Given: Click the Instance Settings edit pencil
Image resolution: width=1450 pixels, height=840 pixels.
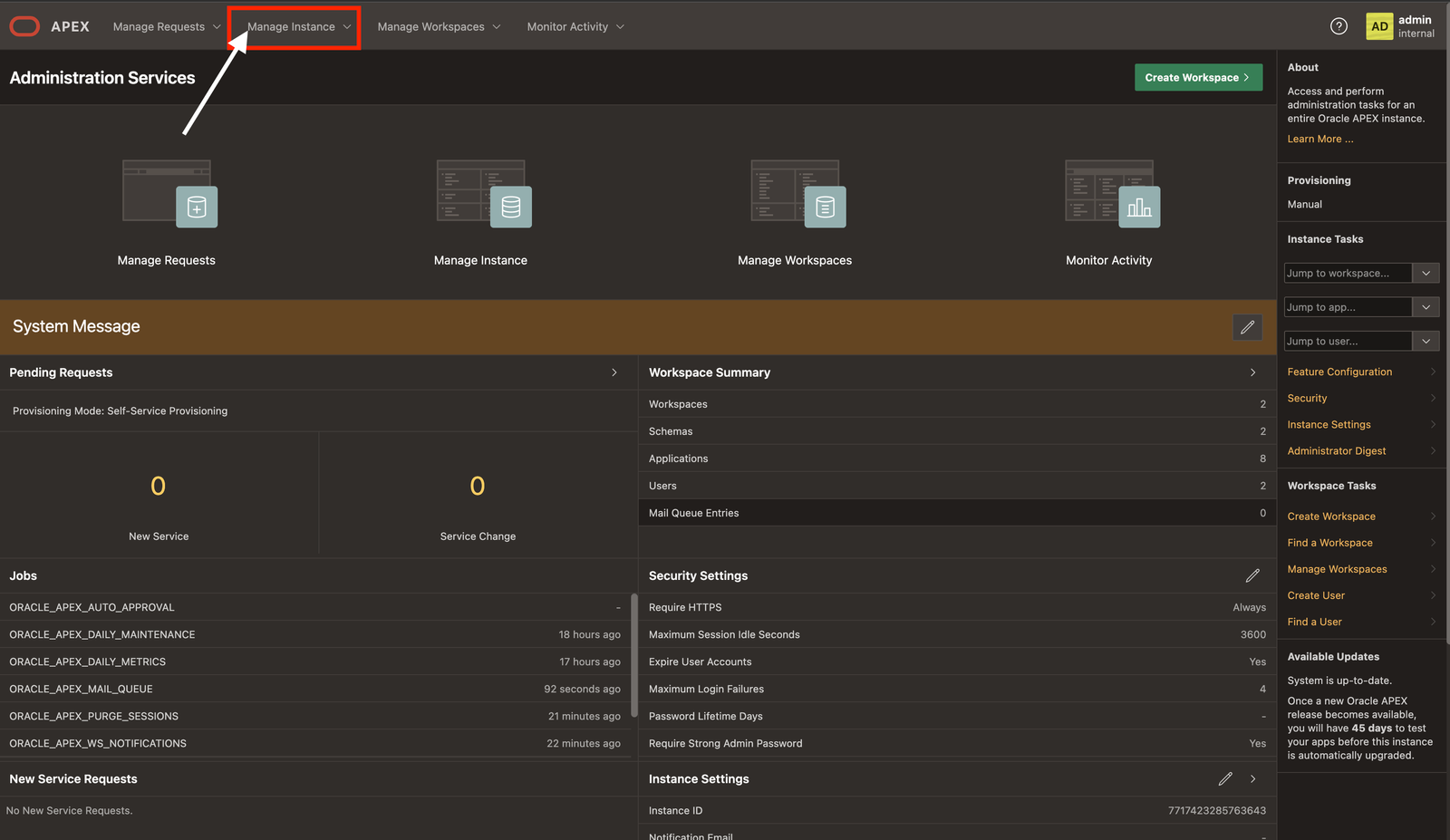Looking at the screenshot, I should tap(1225, 779).
